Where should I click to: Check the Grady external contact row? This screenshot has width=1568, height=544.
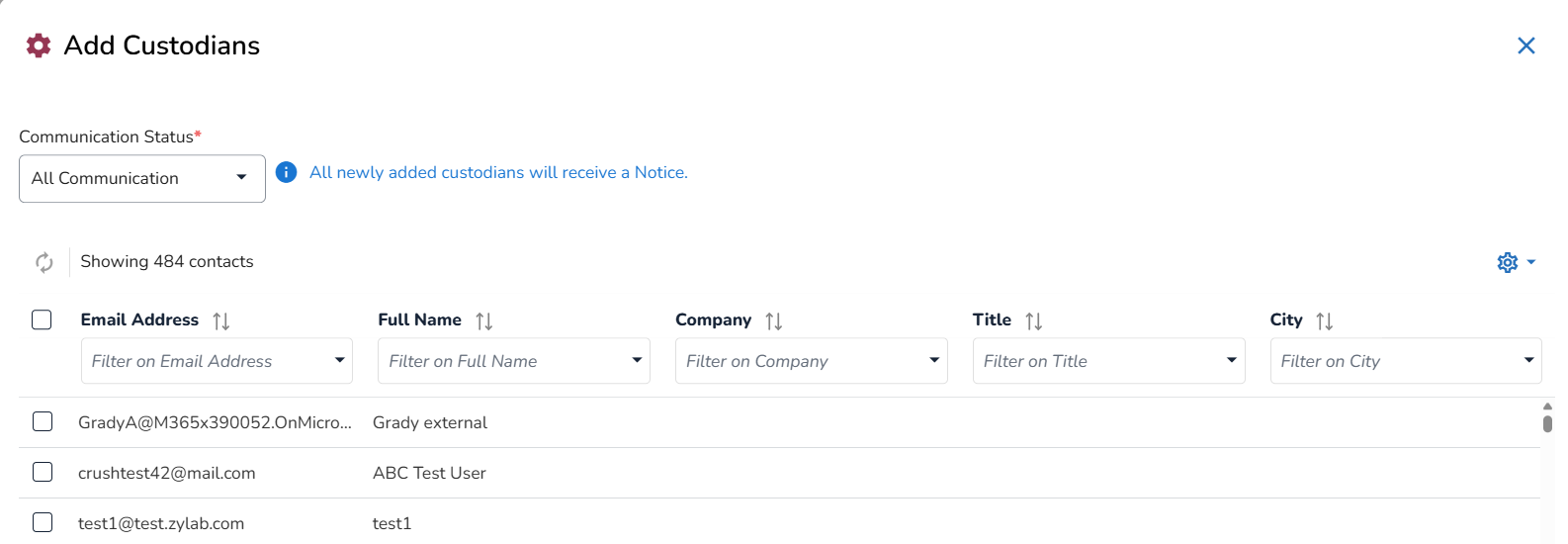point(43,422)
